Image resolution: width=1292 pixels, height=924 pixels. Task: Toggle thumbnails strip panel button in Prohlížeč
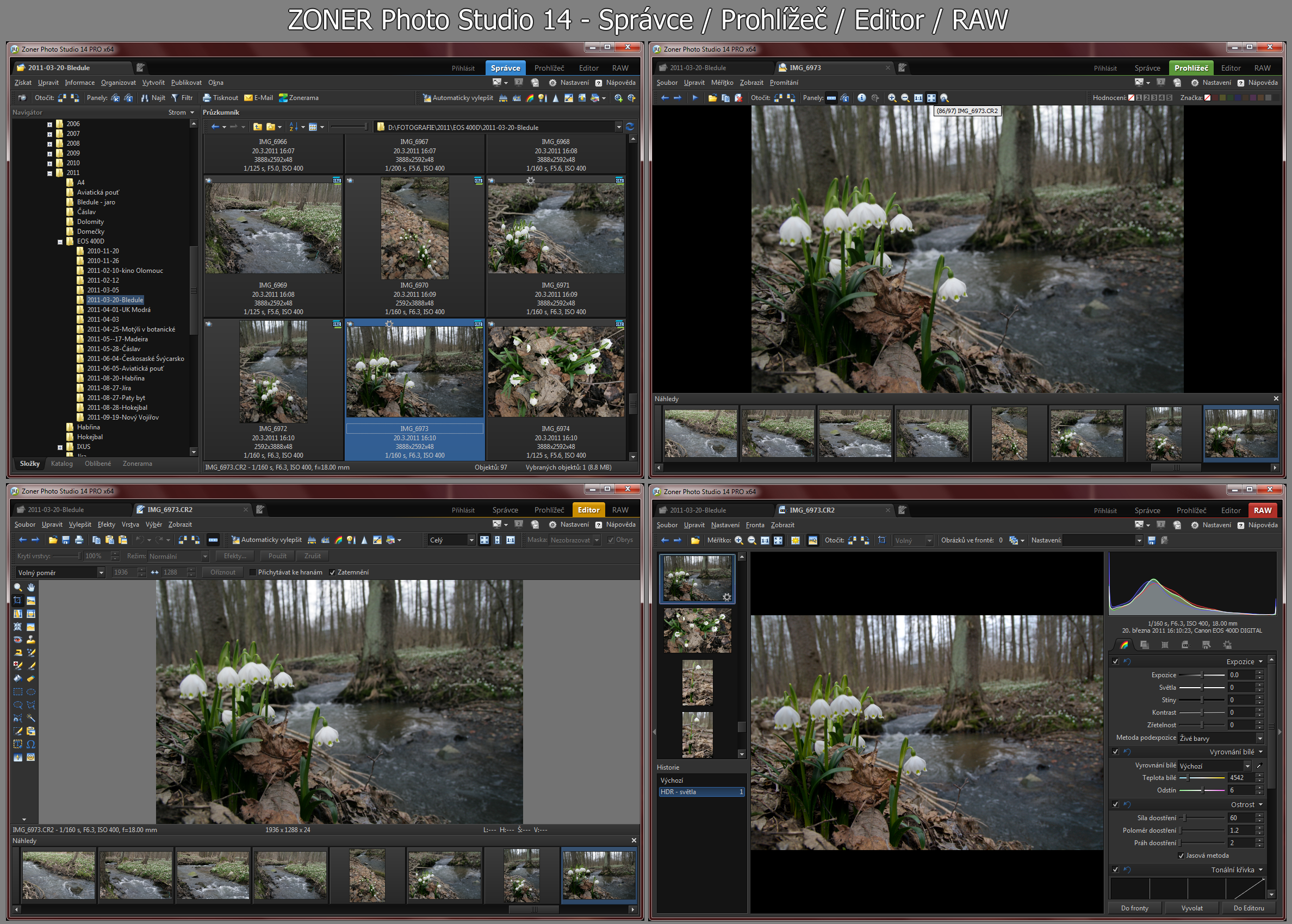tap(831, 98)
